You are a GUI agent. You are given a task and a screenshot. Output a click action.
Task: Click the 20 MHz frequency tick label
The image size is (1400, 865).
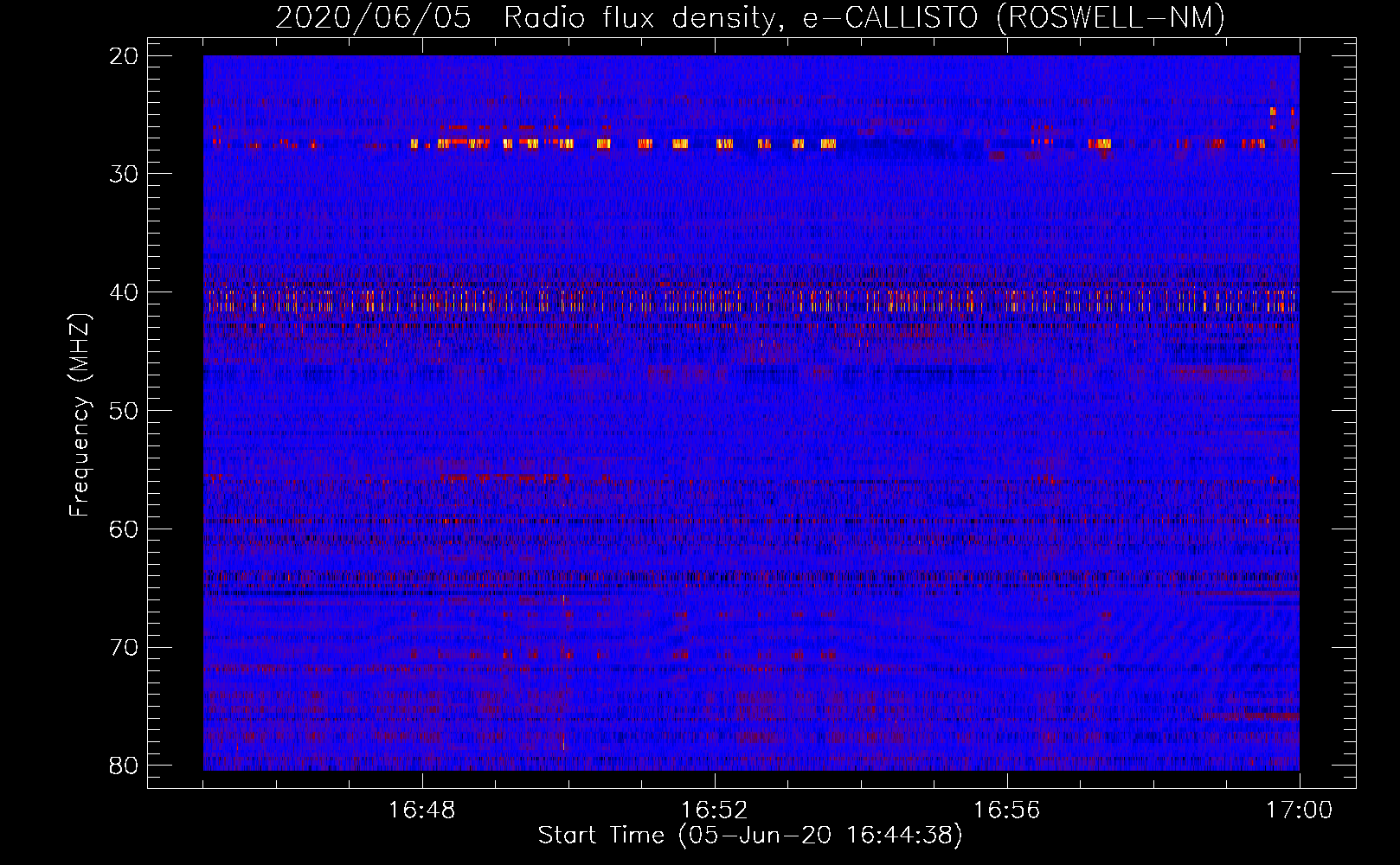coord(124,56)
